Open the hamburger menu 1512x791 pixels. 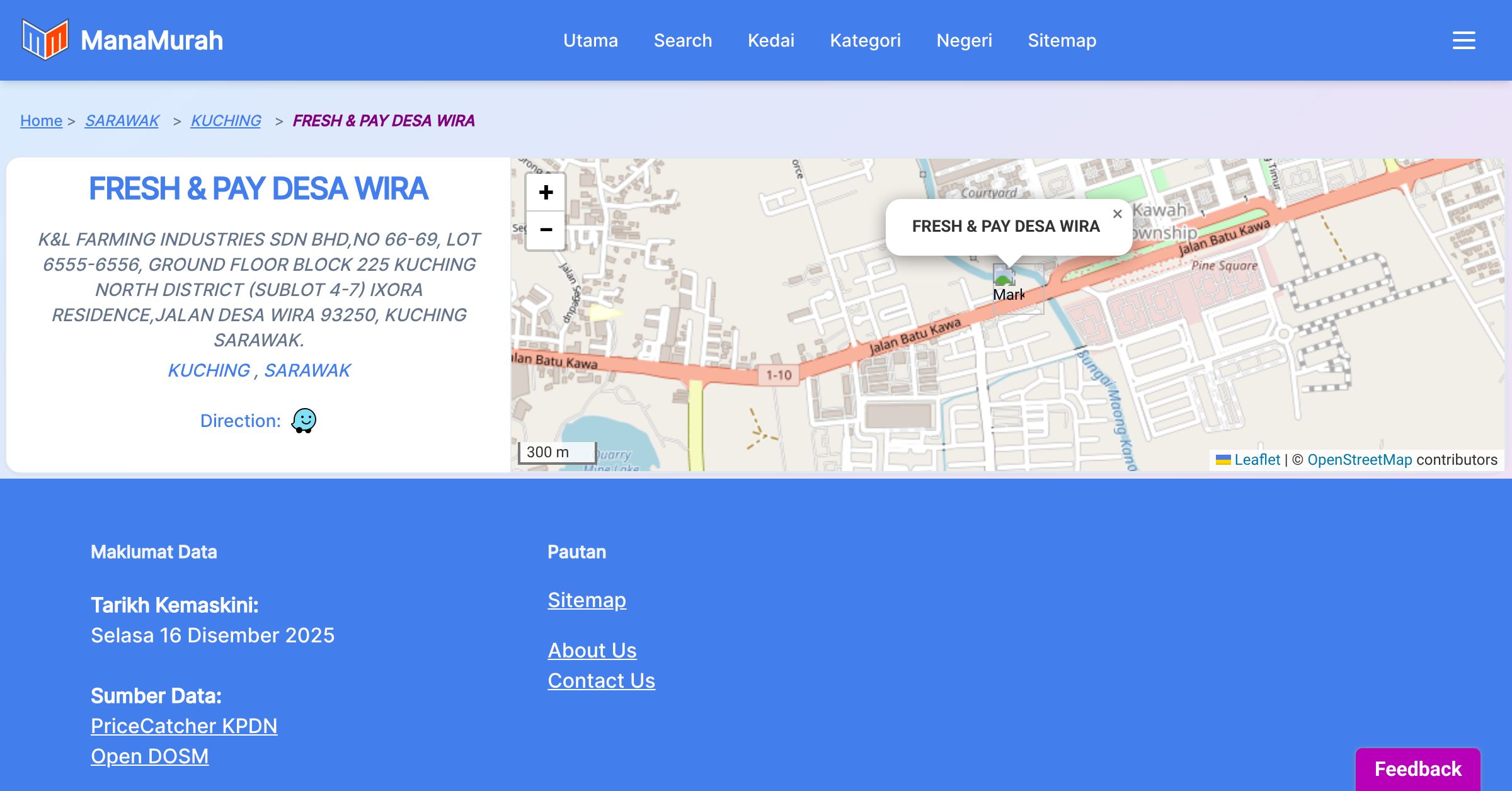pyautogui.click(x=1463, y=40)
